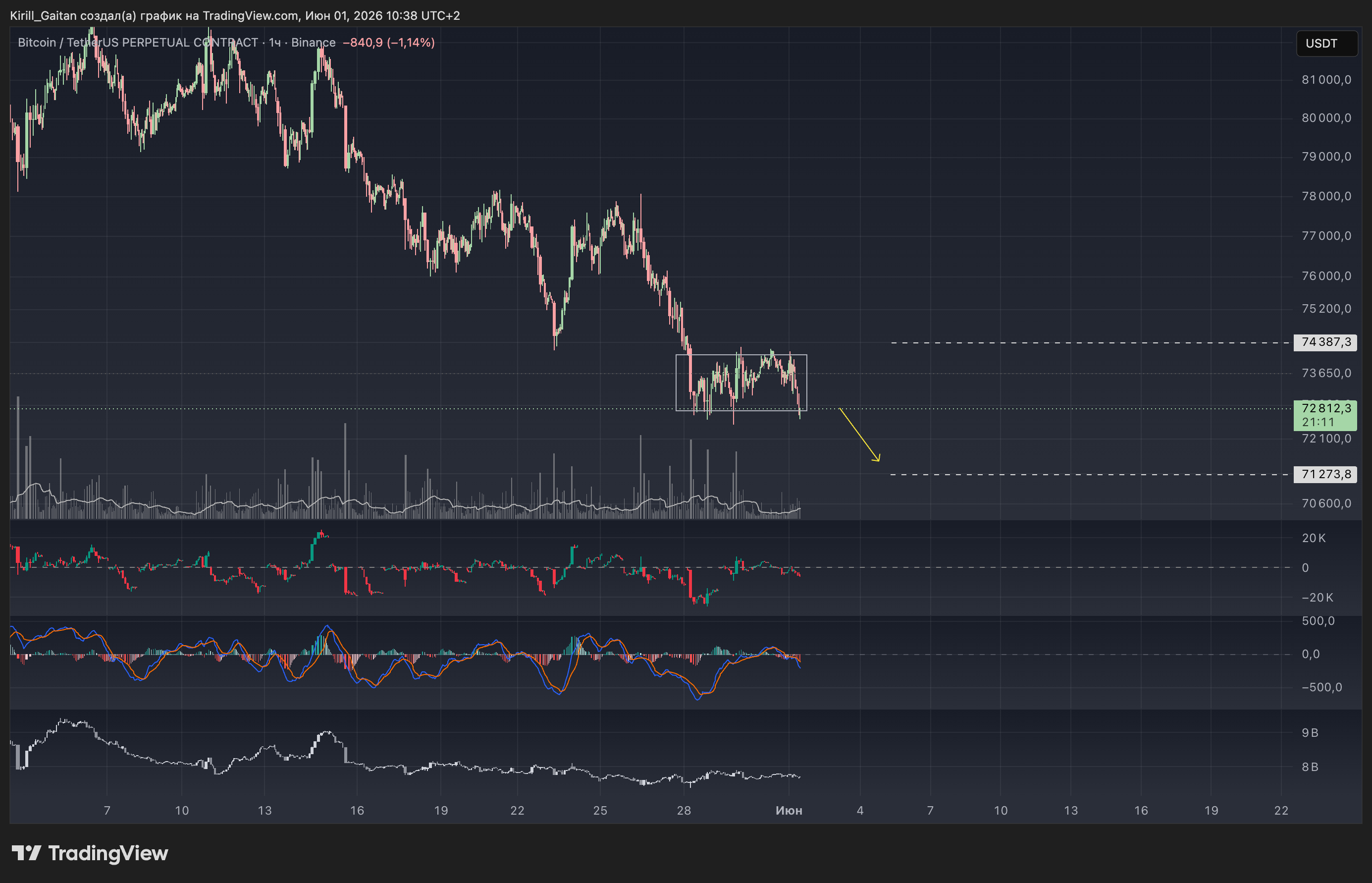
Task: Select the 71 273,8 price level label
Action: (1325, 474)
